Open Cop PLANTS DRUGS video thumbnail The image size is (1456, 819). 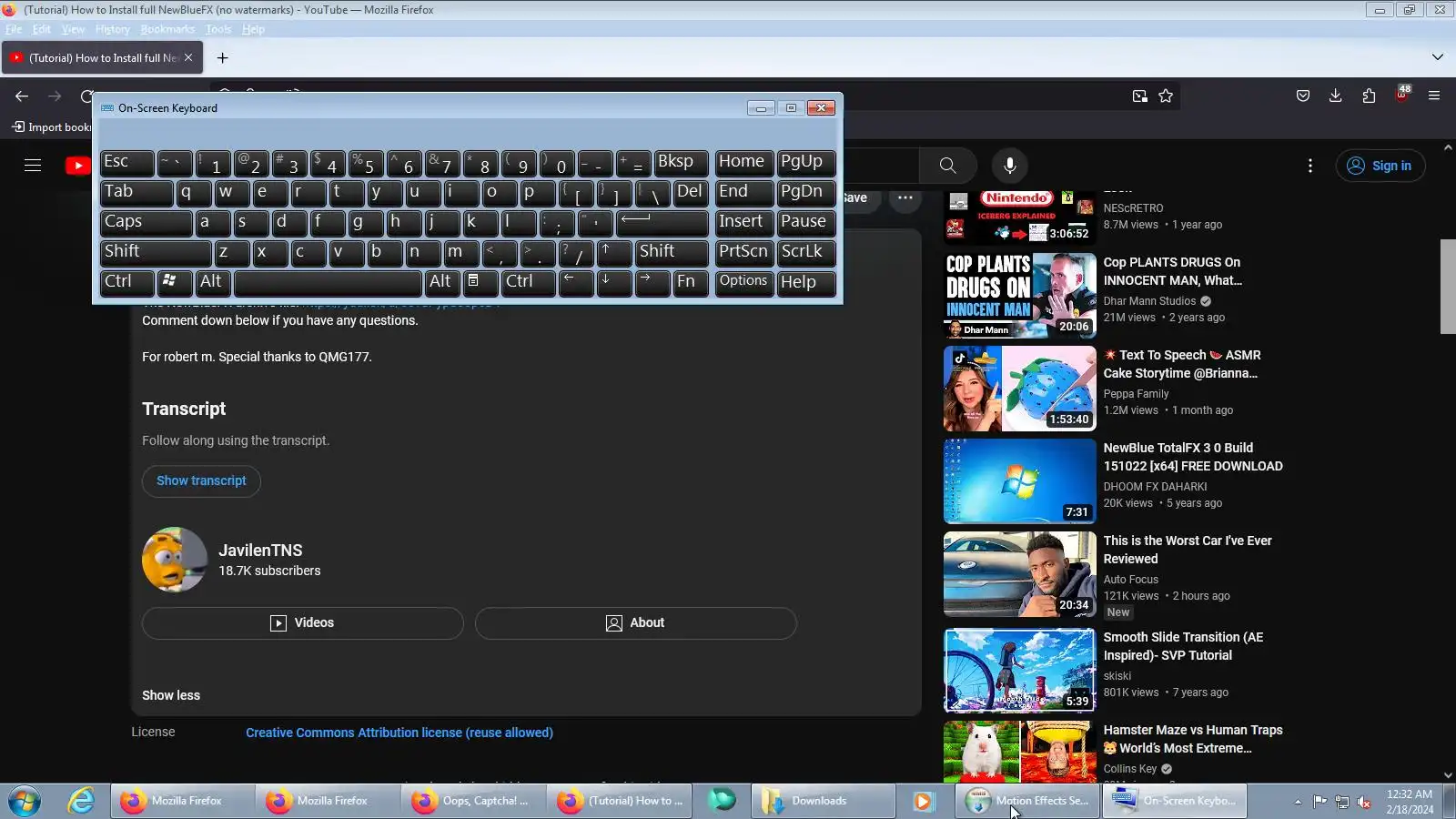1020,296
